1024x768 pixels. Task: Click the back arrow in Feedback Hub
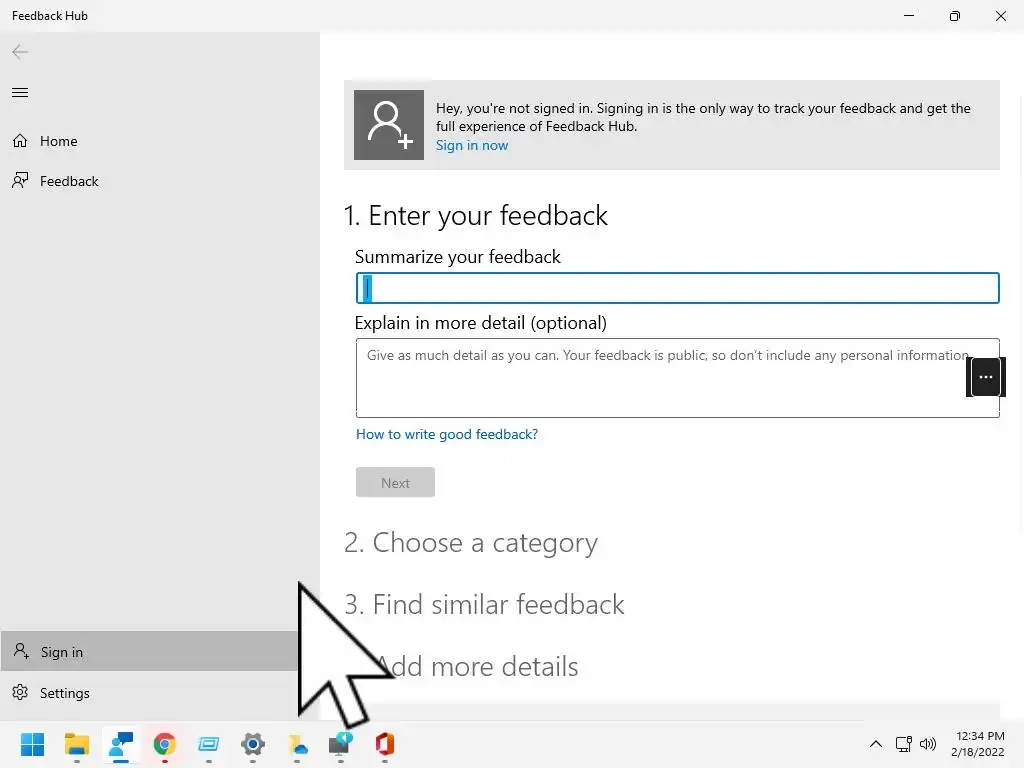(x=20, y=52)
